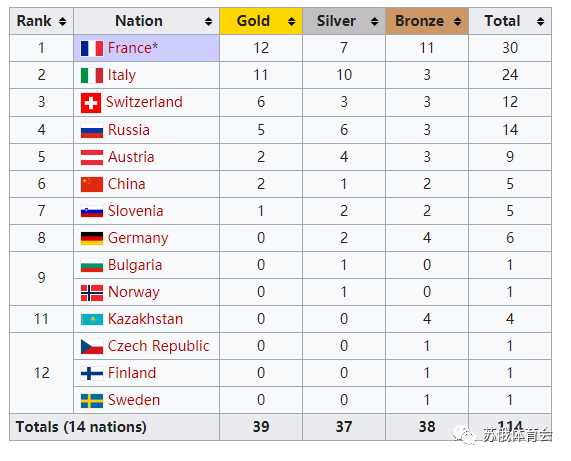Screen dimensions: 571x461
Task: Open the Bulgaria nation link
Action: pos(135,265)
